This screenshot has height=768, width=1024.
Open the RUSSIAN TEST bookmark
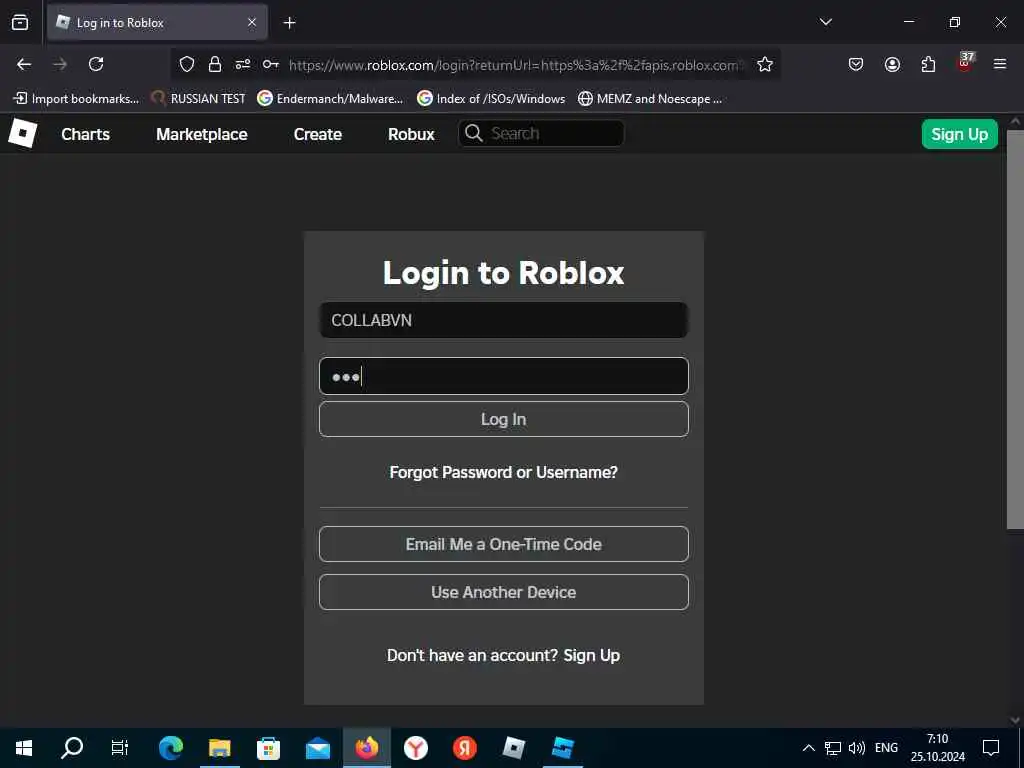(x=198, y=99)
